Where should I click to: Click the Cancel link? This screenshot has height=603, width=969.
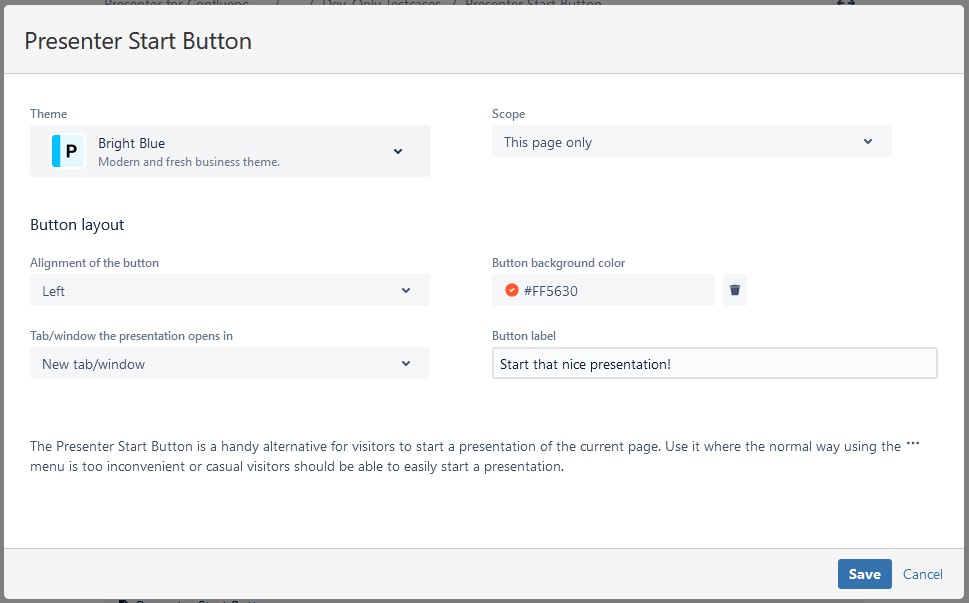[922, 574]
